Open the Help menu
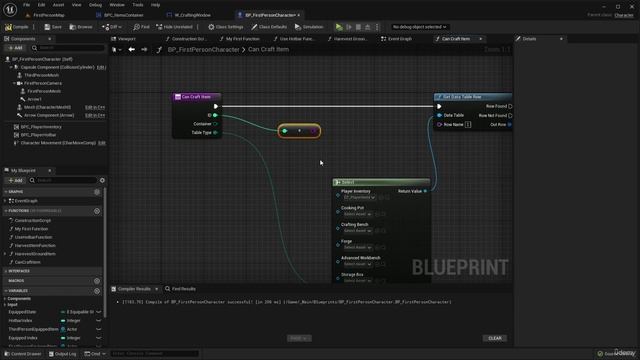Viewport: 640px width, 360px height. pyautogui.click(x=156, y=5)
